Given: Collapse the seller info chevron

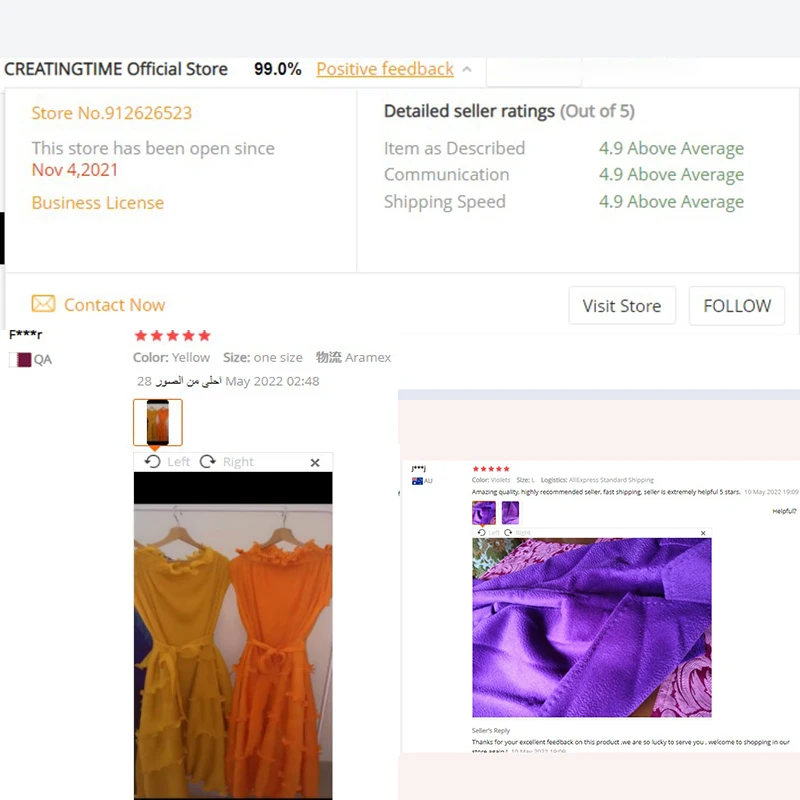Looking at the screenshot, I should pos(467,69).
